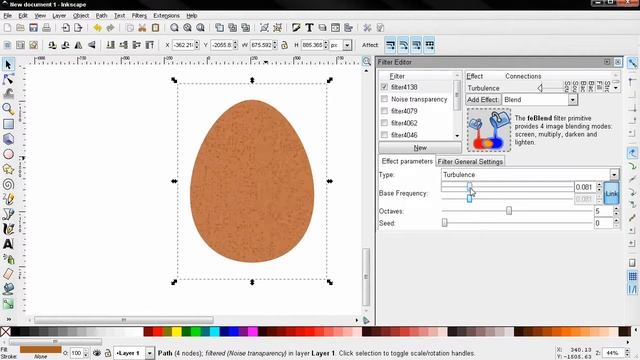The image size is (640, 360).
Task: Check the filter4046 checkbox
Action: pyautogui.click(x=384, y=135)
